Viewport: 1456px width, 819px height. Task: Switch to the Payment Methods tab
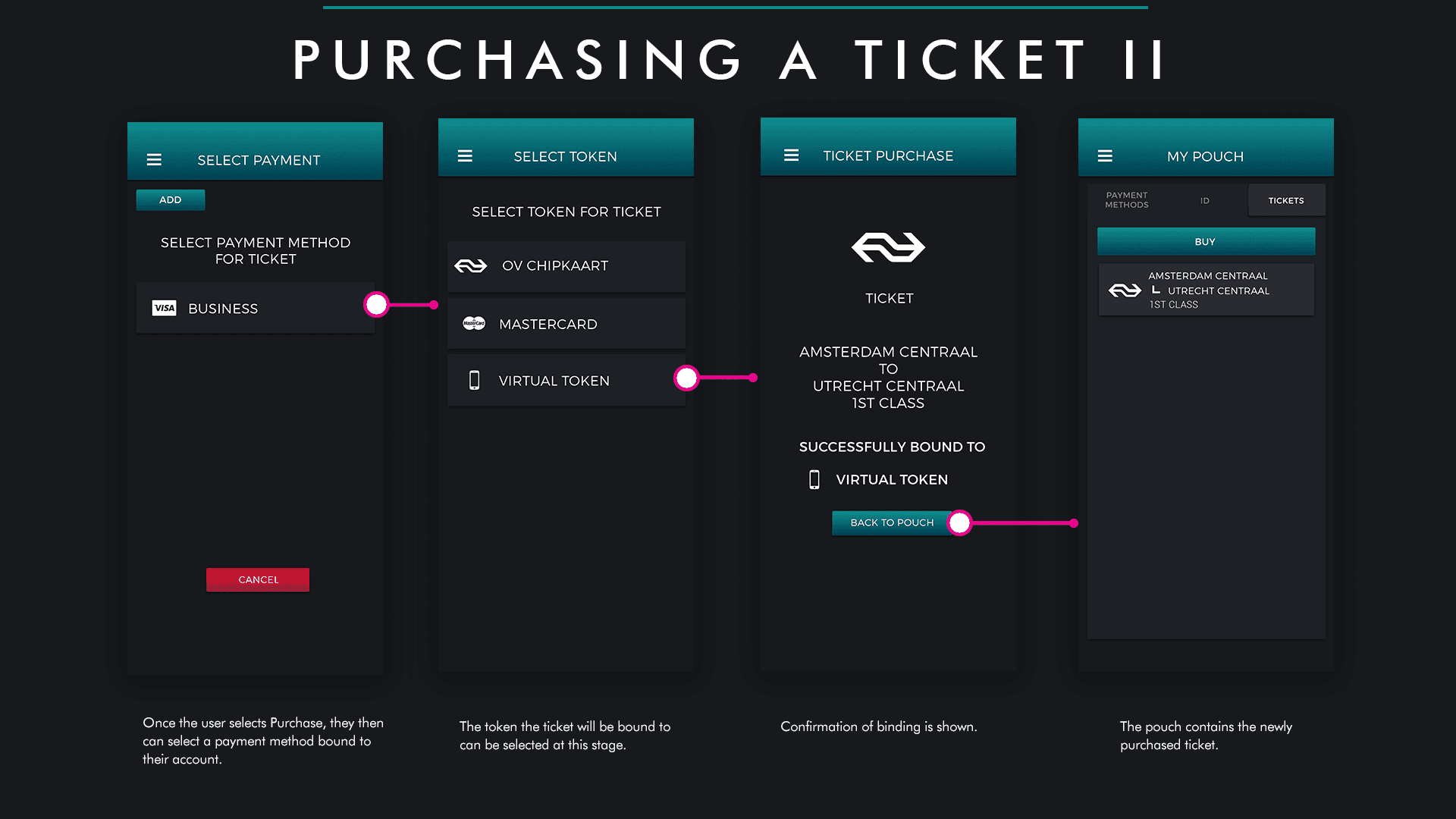click(x=1126, y=200)
